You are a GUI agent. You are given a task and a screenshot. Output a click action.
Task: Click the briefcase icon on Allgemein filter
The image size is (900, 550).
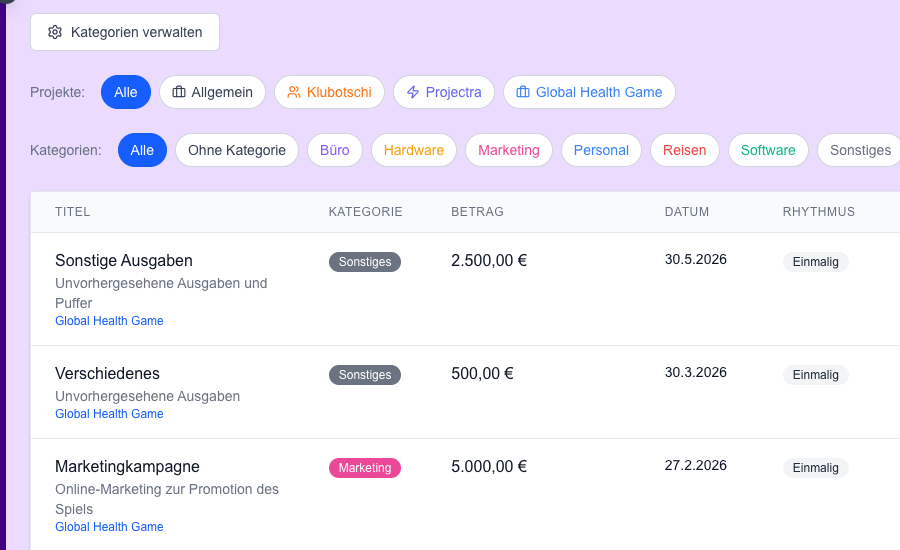(x=179, y=92)
